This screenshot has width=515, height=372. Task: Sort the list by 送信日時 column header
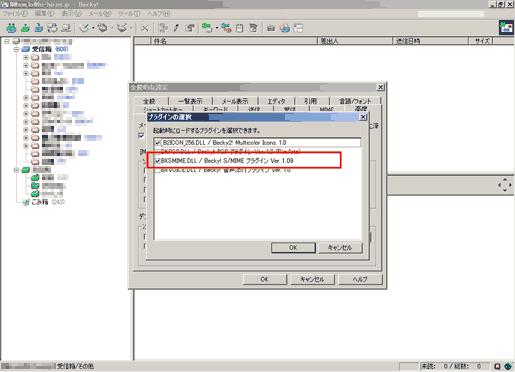coord(430,41)
